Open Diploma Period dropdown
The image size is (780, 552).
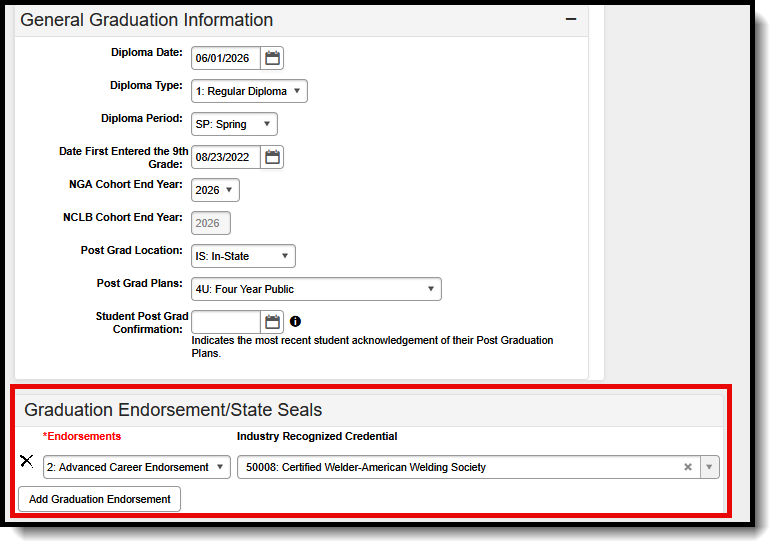(234, 124)
